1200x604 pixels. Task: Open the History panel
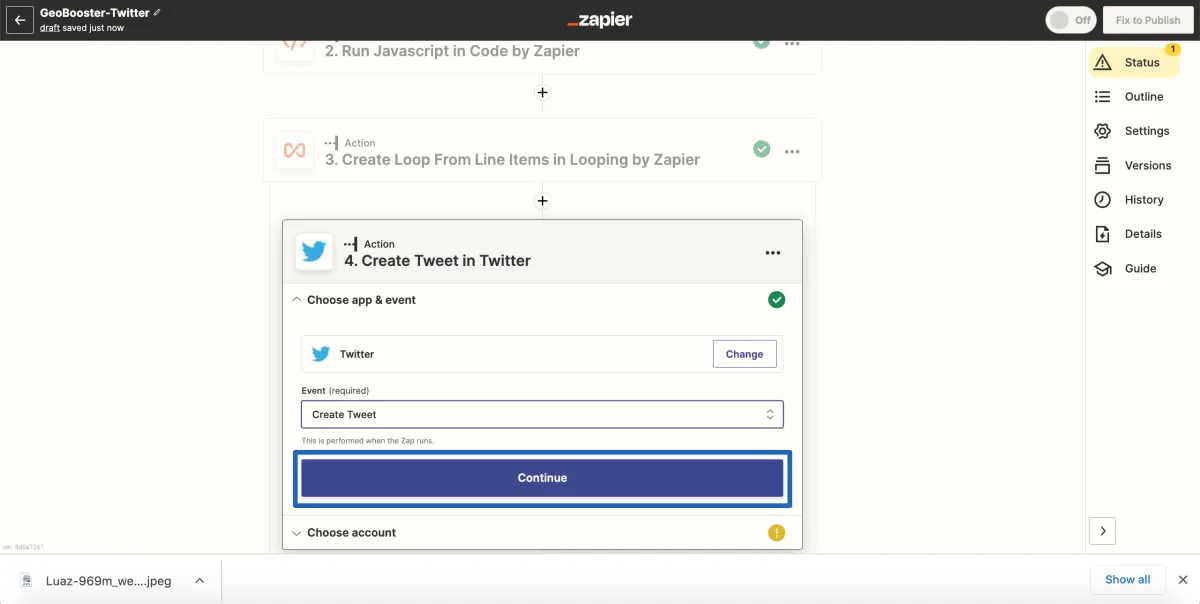[x=1134, y=200]
